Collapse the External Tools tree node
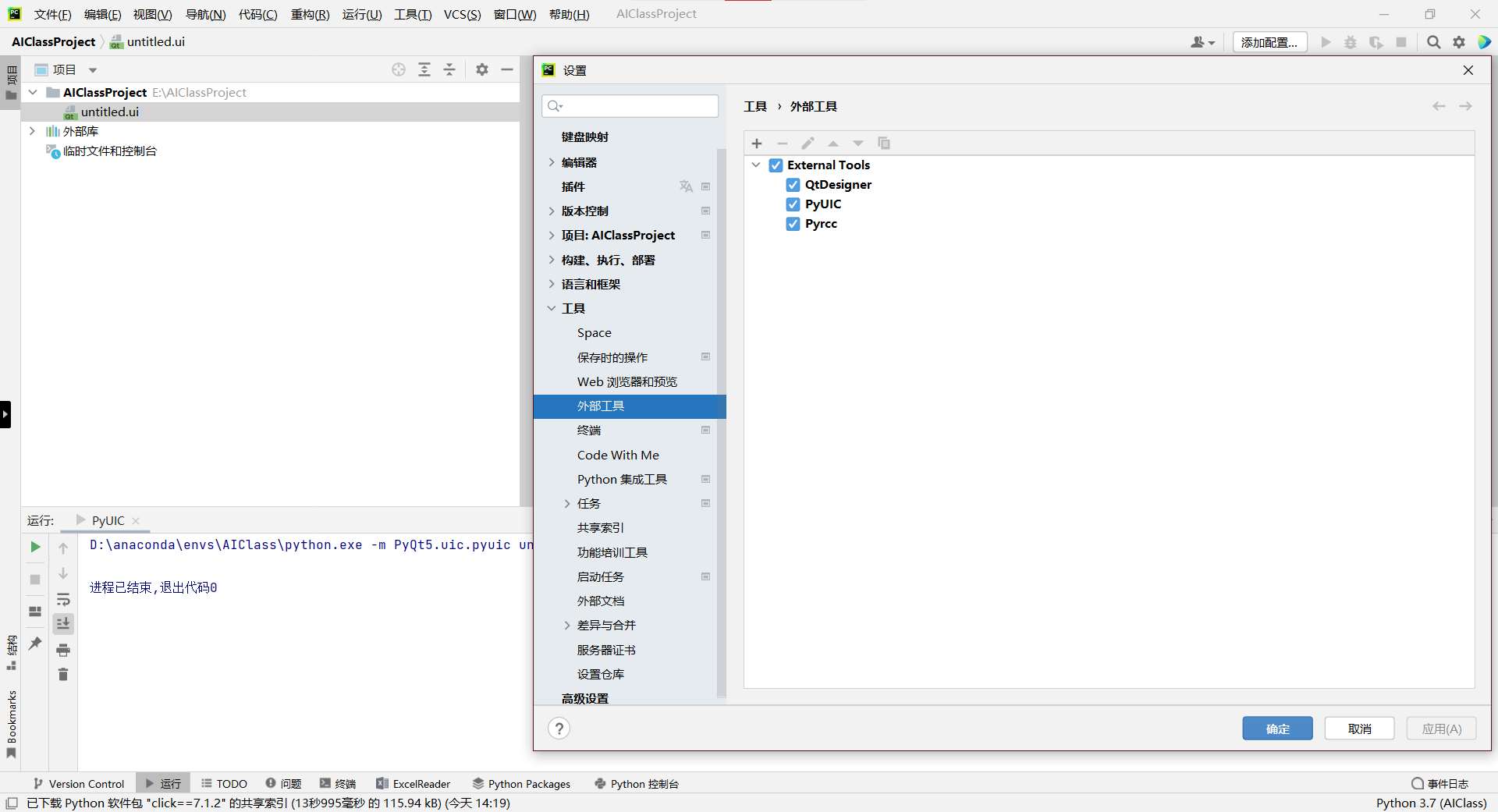 (x=755, y=165)
